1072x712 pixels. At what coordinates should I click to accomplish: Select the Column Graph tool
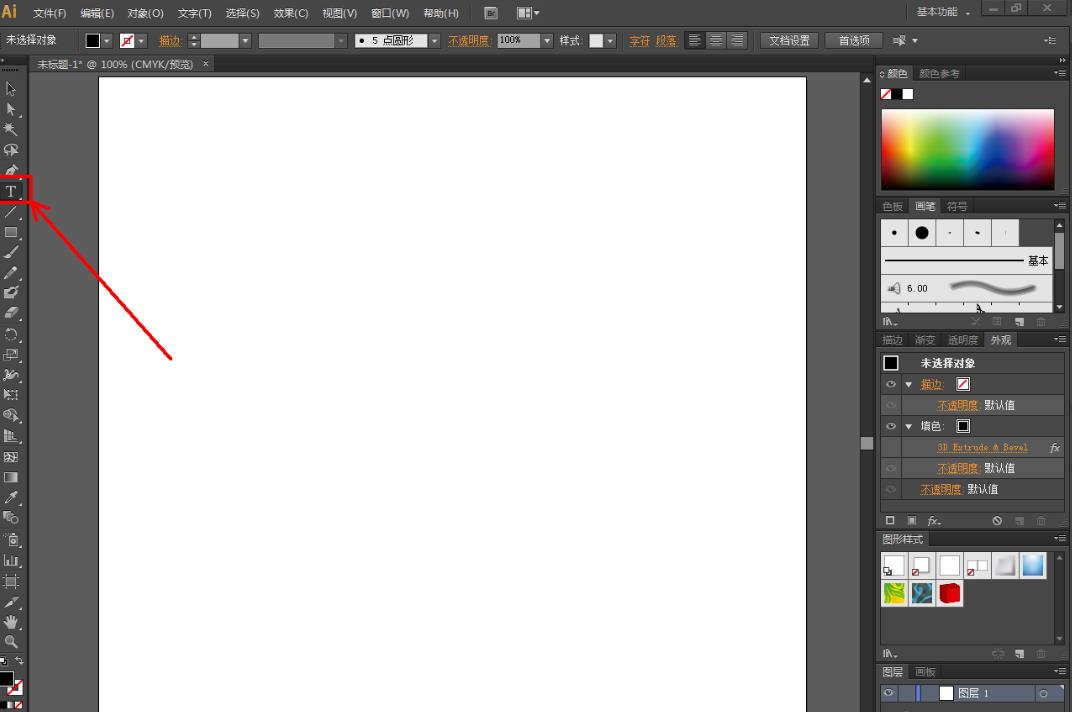[10, 561]
